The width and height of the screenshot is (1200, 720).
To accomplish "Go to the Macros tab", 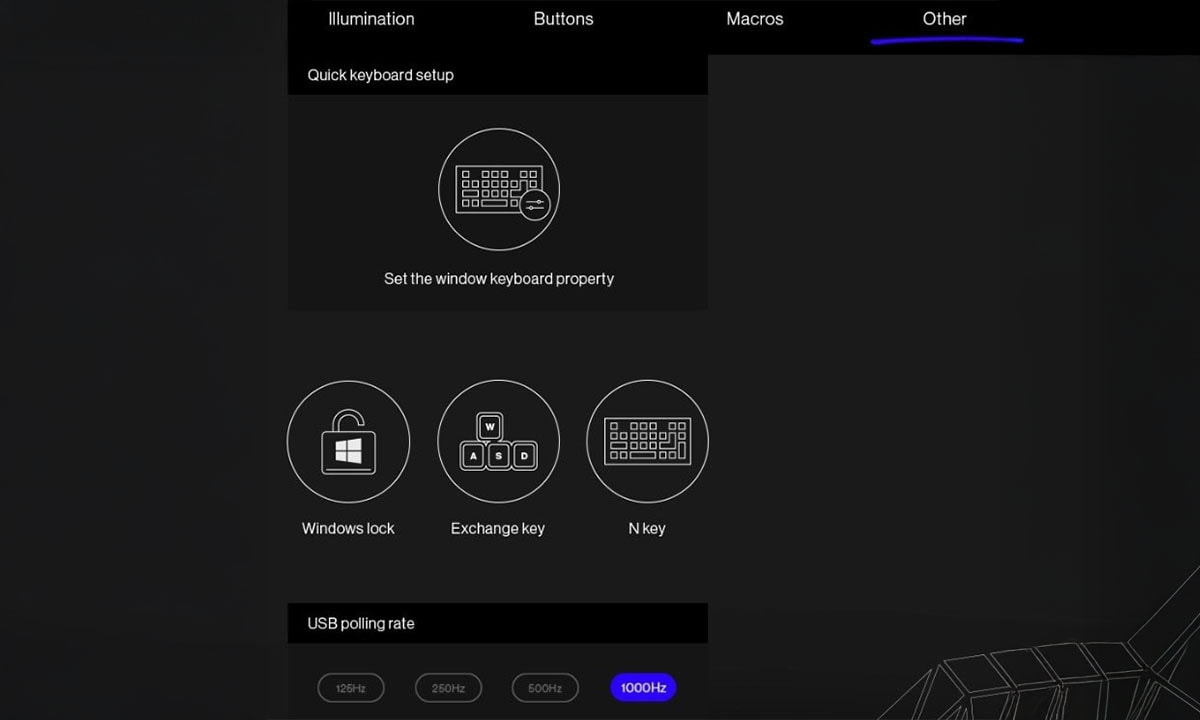I will [755, 19].
